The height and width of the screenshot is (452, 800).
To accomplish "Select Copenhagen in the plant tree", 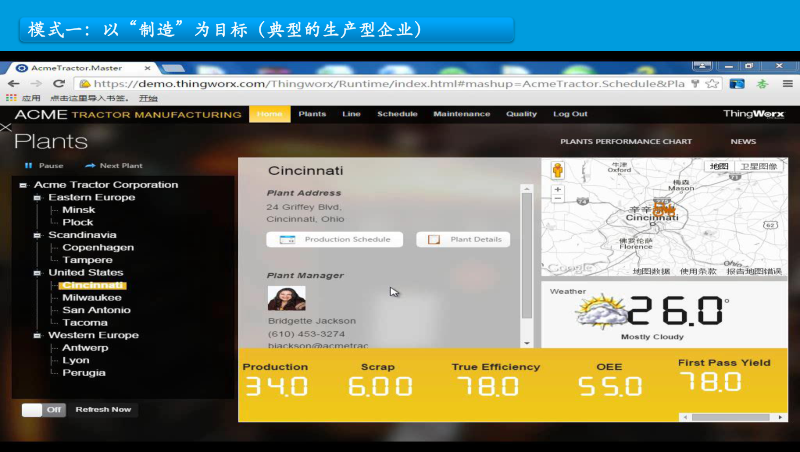I will (x=98, y=247).
